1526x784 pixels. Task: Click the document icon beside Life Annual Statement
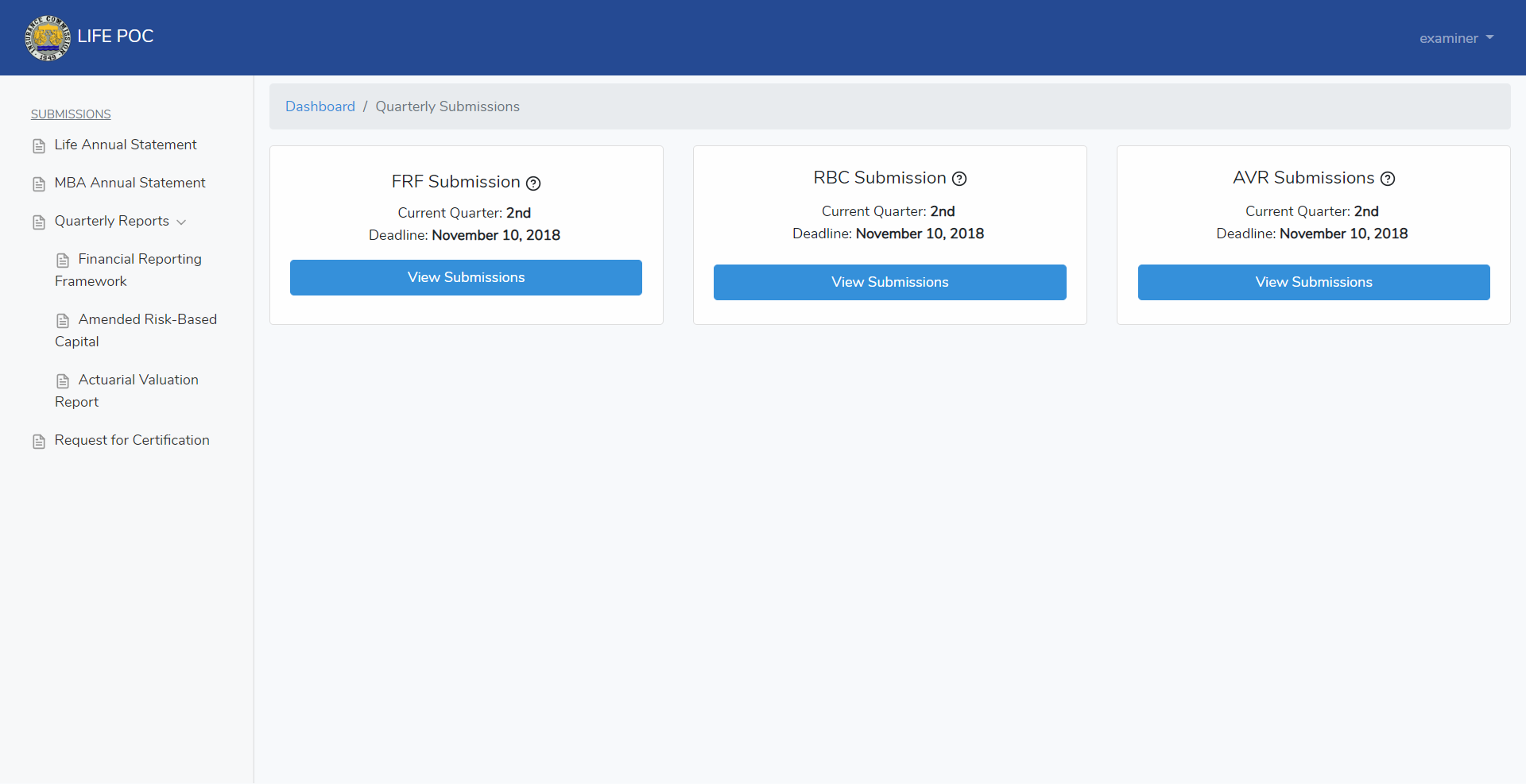[39, 146]
